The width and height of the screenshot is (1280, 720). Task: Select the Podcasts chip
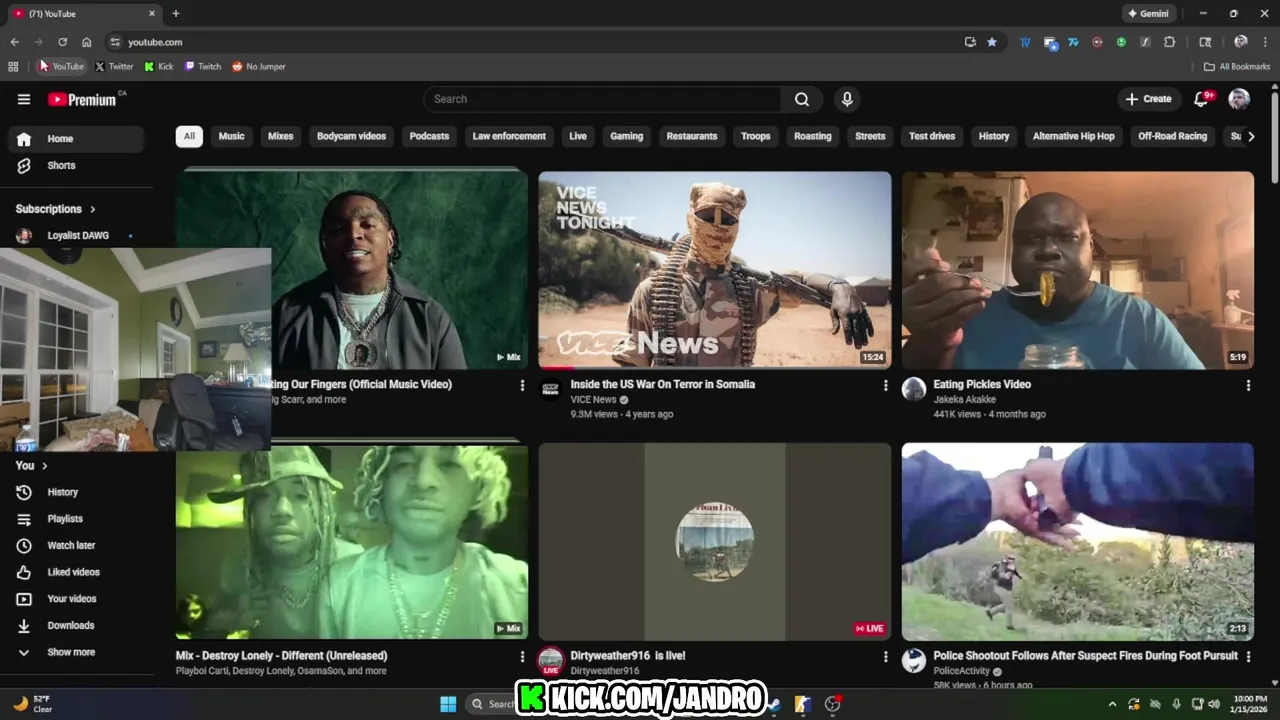(x=429, y=136)
